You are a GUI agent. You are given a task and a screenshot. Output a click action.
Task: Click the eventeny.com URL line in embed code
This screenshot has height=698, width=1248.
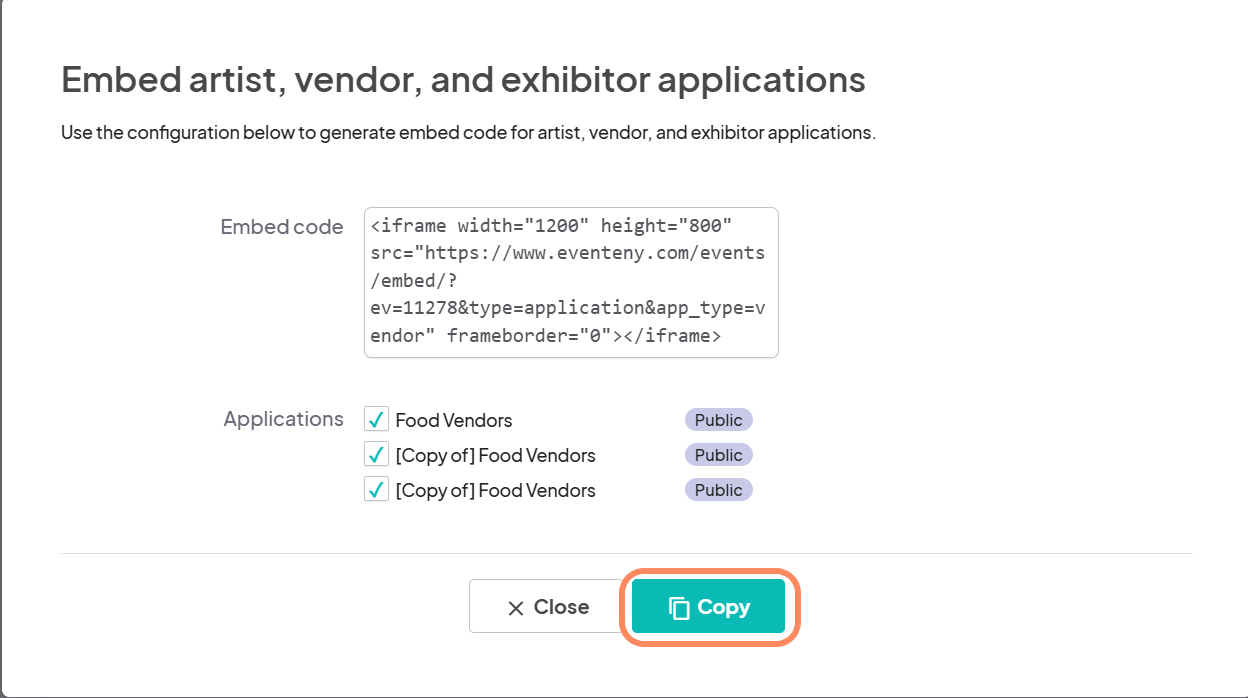tap(567, 253)
